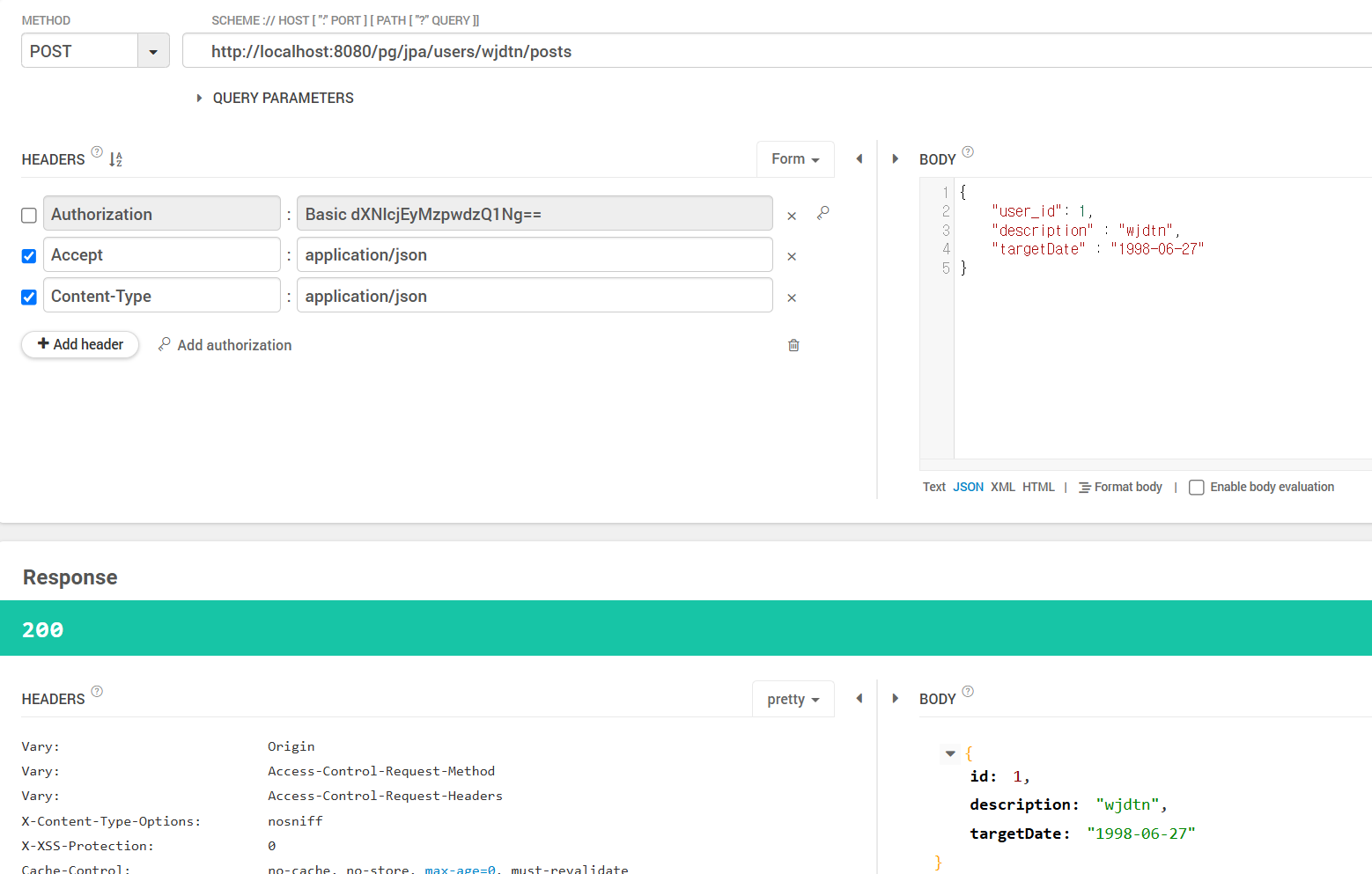Collapse the response JSON root object
This screenshot has width=1372, height=874.
click(950, 753)
